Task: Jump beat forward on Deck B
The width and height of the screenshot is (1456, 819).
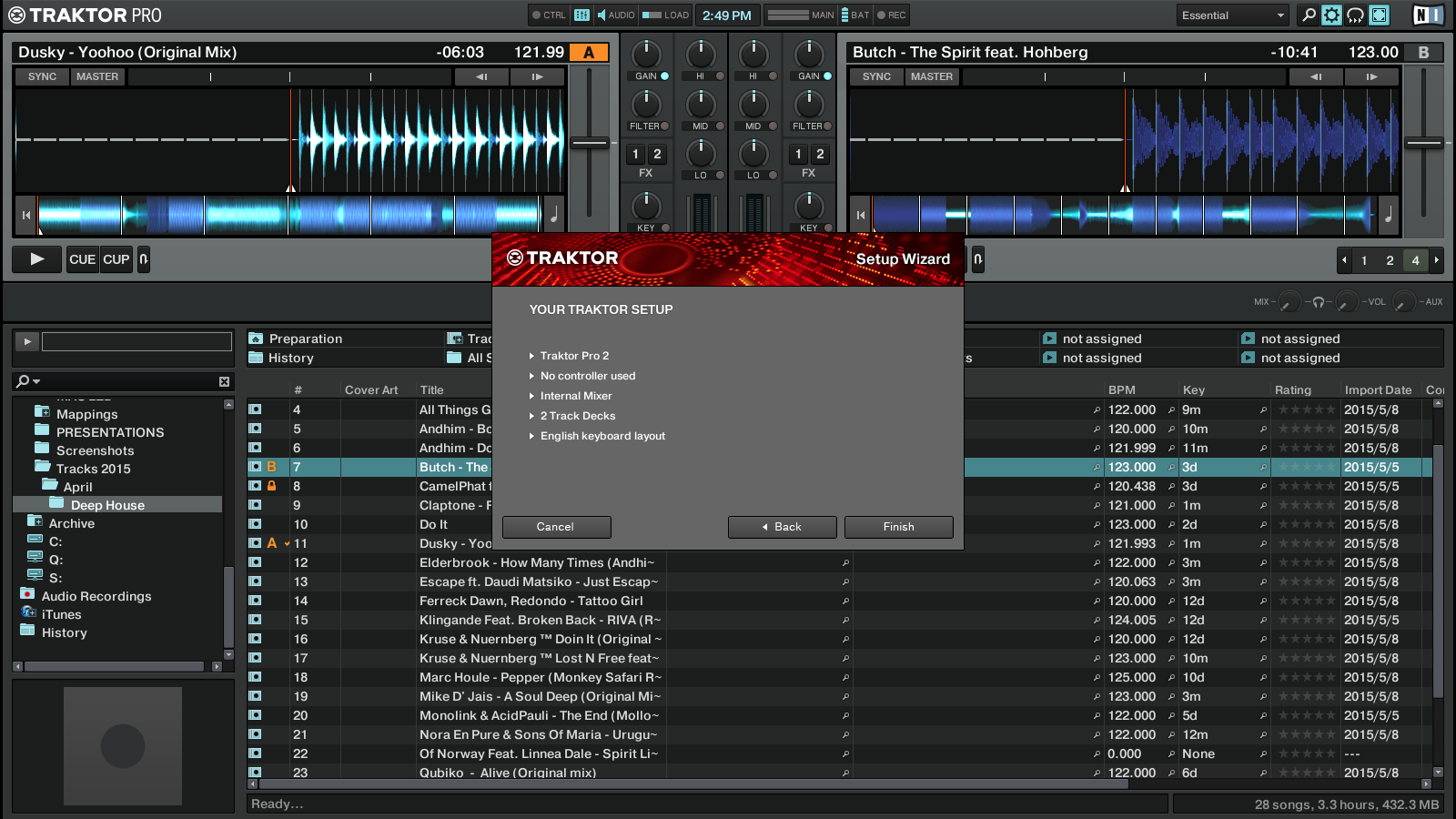Action: (1371, 76)
